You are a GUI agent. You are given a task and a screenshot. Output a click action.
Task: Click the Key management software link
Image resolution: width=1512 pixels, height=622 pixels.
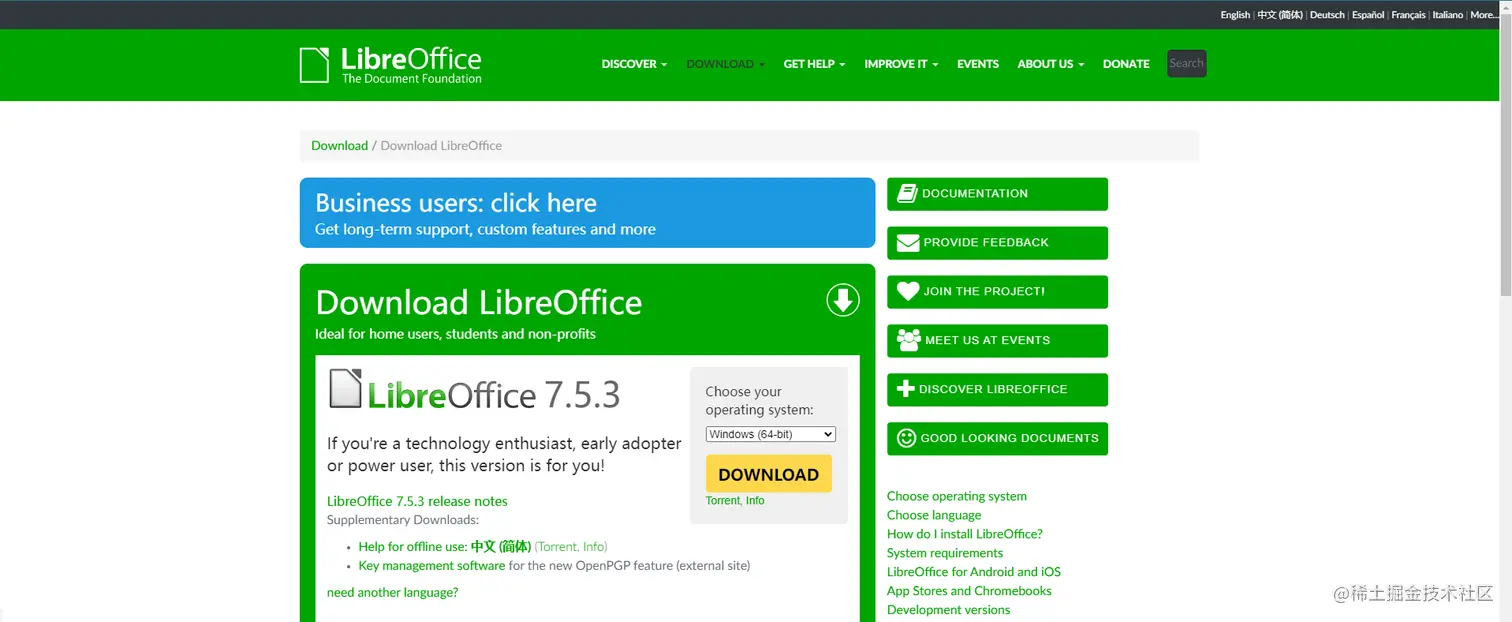[432, 566]
